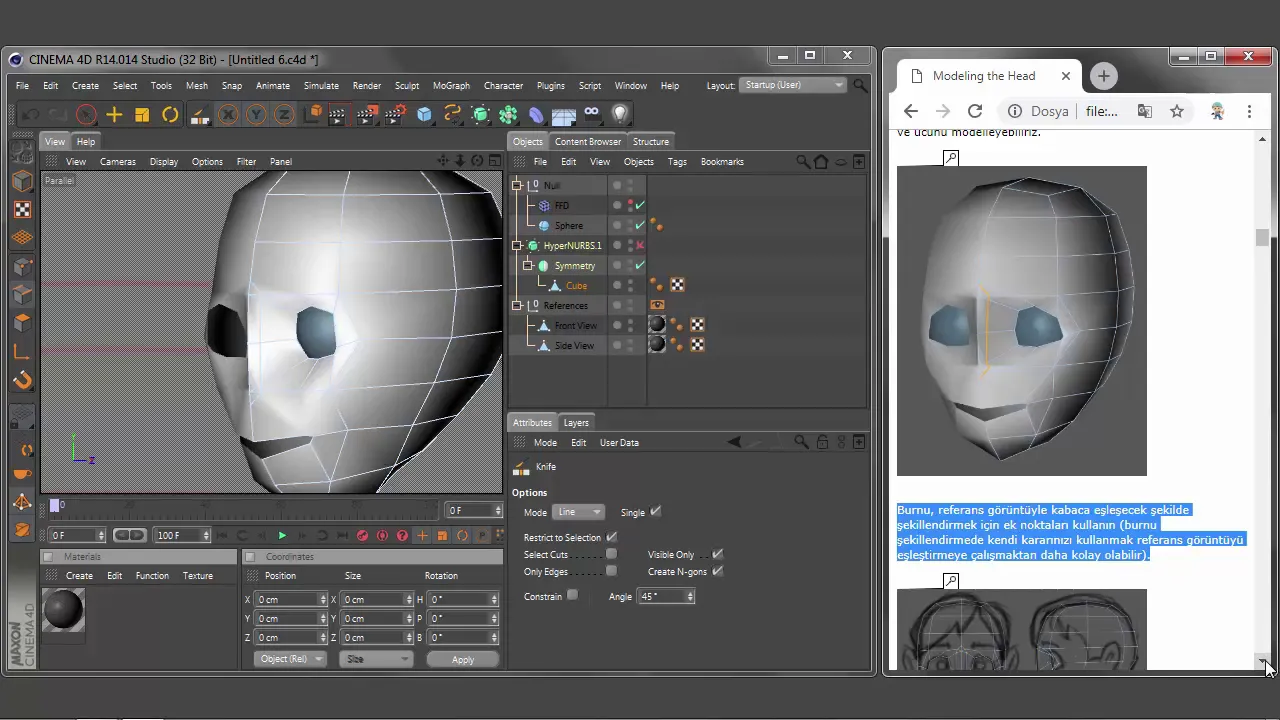Toggle viewport maximize icon
This screenshot has height=720, width=1280.
tap(496, 161)
